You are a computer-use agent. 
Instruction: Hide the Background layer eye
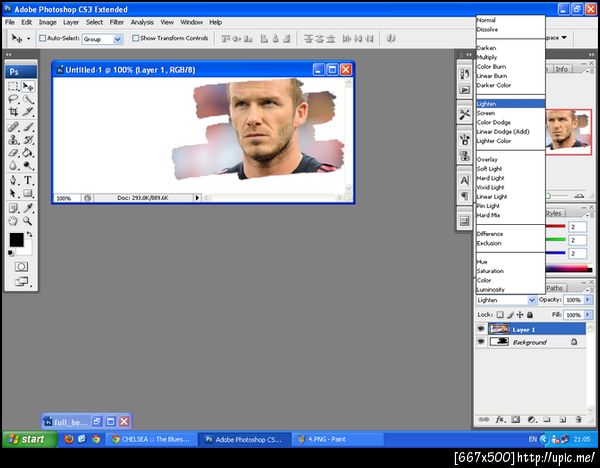coord(481,342)
